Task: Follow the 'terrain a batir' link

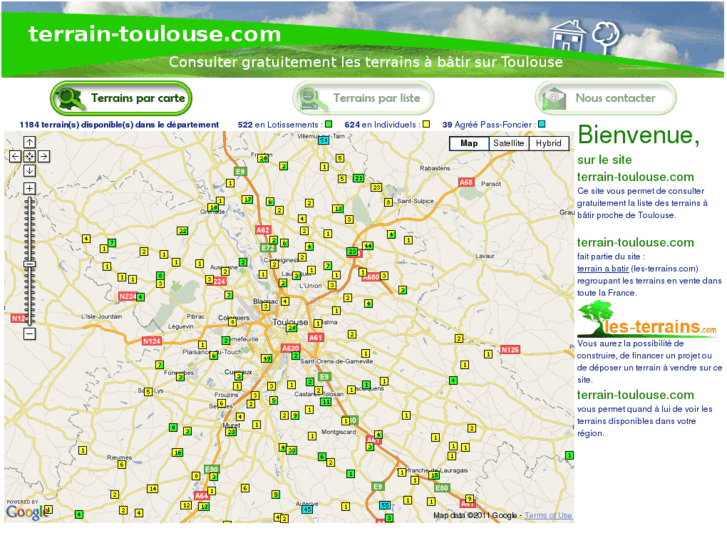Action: coord(602,269)
